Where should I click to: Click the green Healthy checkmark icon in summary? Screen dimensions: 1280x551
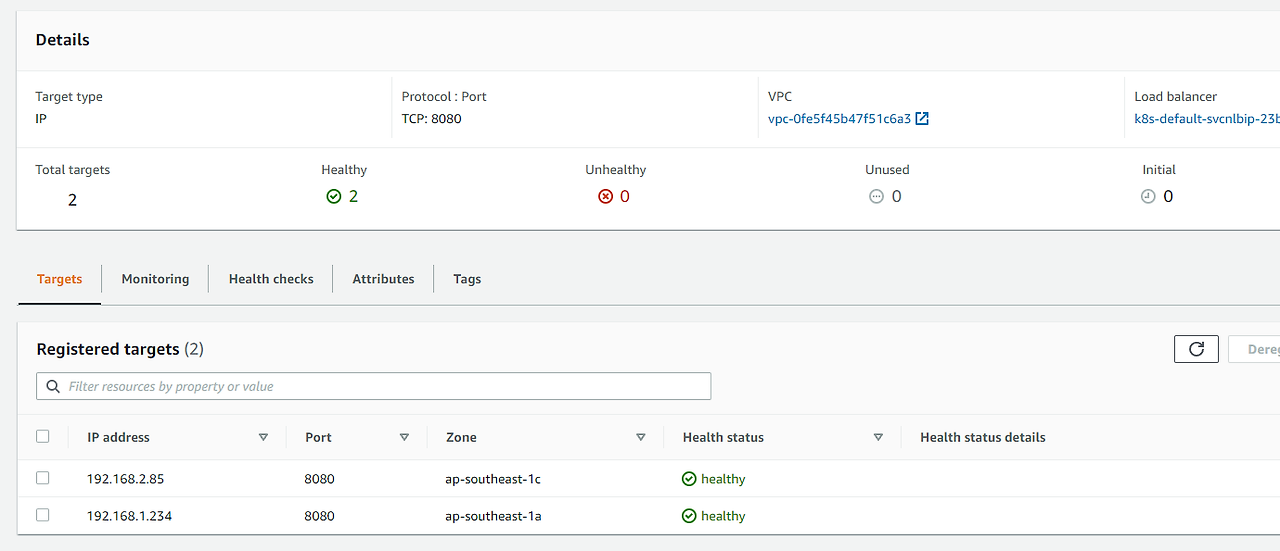click(334, 197)
